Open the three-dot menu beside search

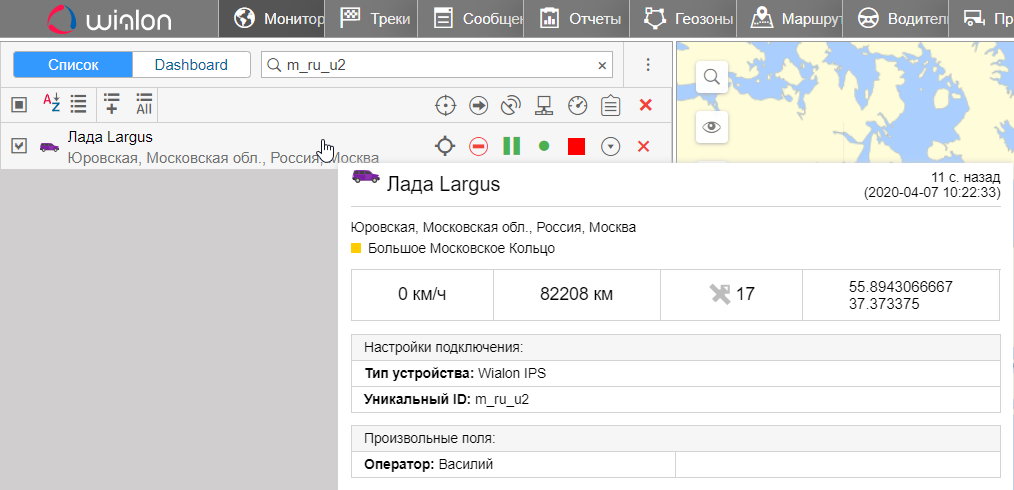point(648,65)
